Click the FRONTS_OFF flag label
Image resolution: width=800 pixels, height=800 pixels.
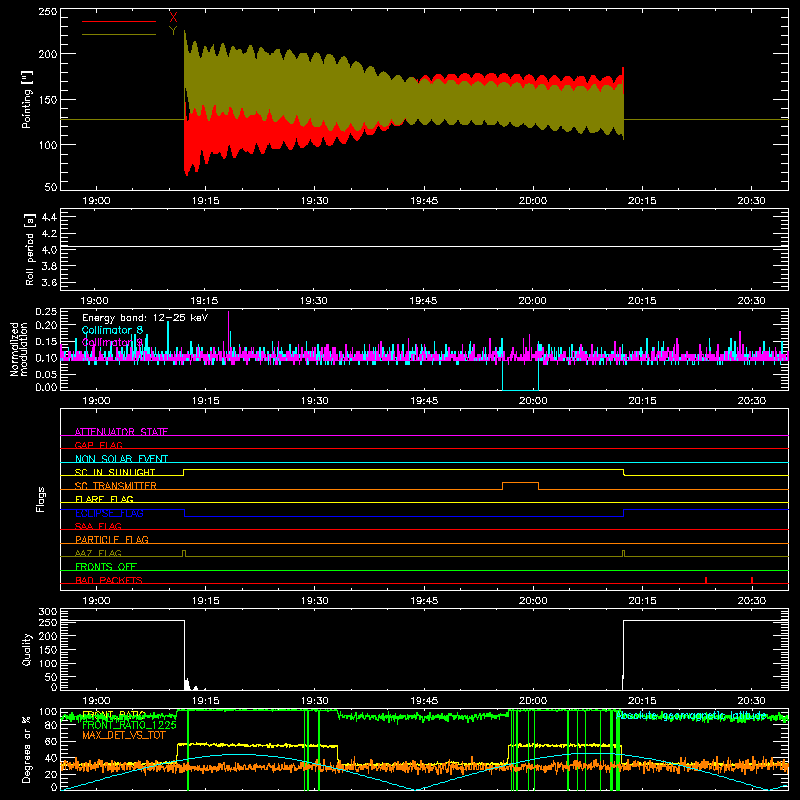pyautogui.click(x=106, y=566)
